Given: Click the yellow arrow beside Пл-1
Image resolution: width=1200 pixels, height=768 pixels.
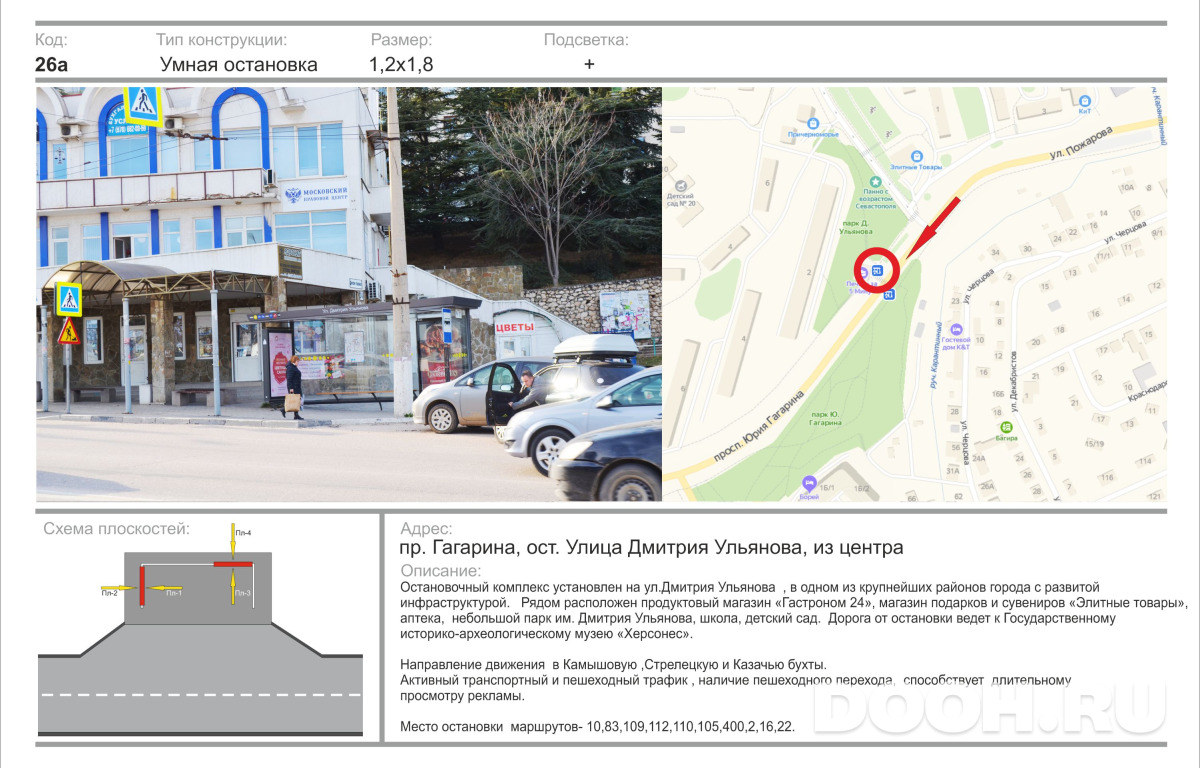Looking at the screenshot, I should 164,587.
